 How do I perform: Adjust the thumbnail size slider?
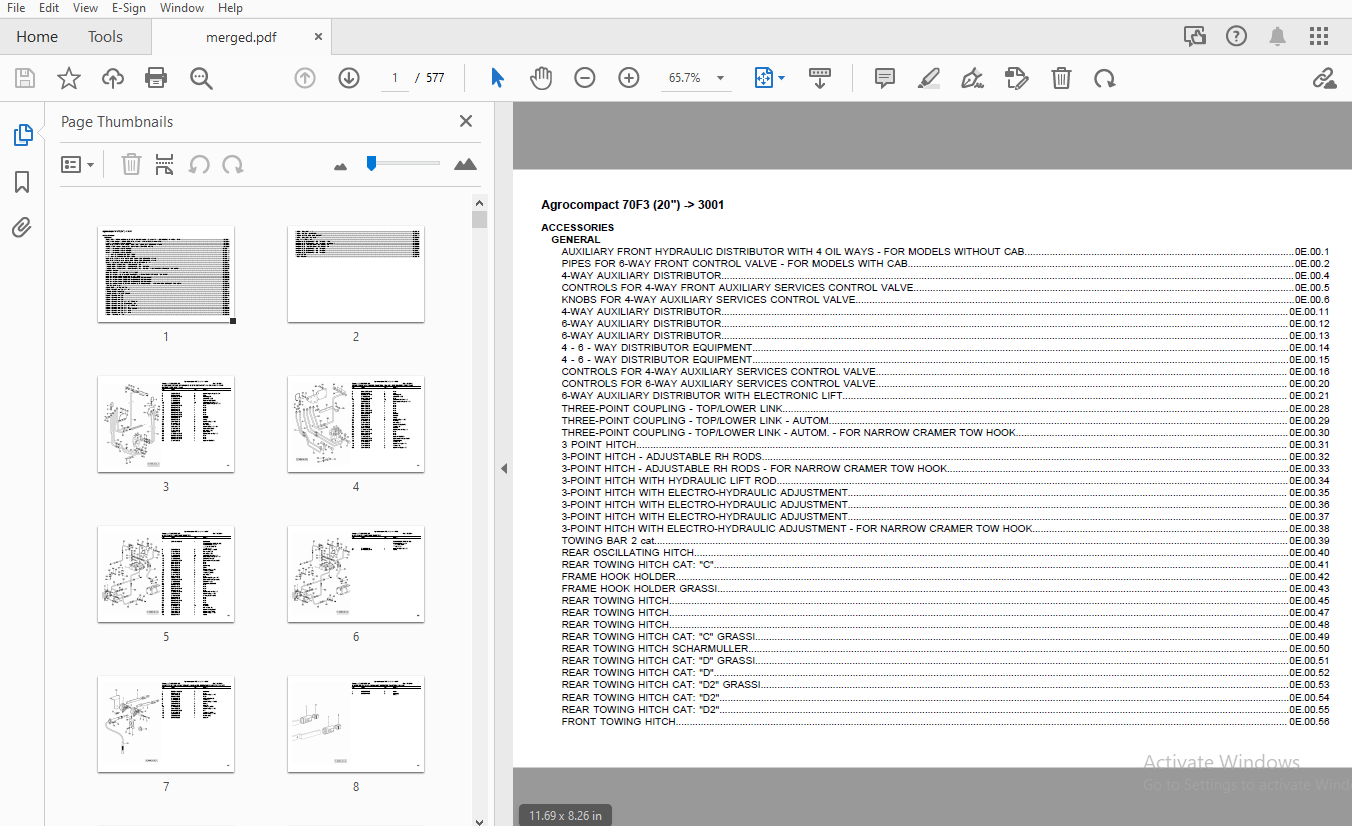pyautogui.click(x=371, y=163)
